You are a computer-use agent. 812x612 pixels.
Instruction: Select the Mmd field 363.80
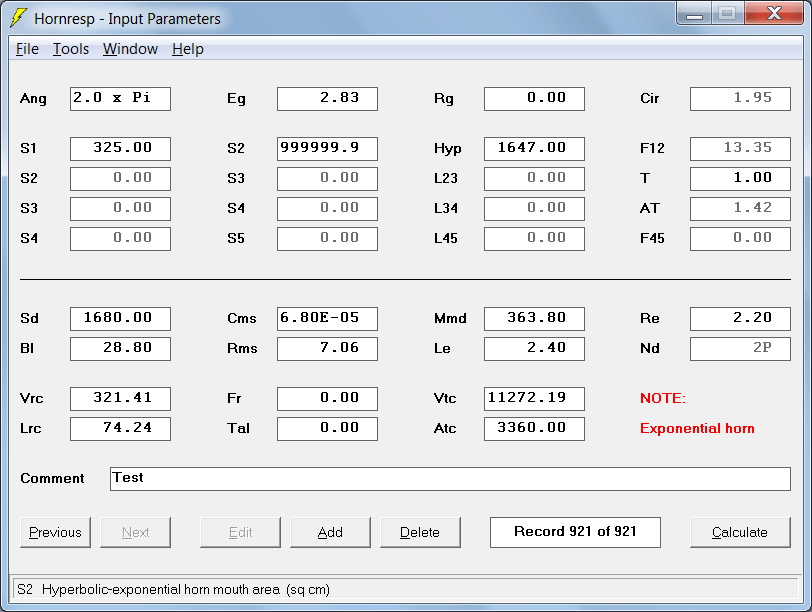[x=534, y=318]
